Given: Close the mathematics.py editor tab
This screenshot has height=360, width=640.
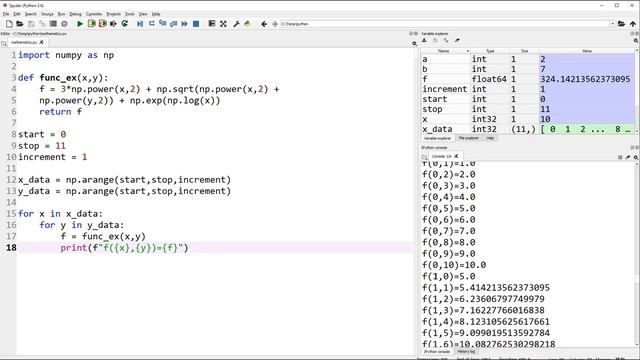Looking at the screenshot, I should 41,42.
